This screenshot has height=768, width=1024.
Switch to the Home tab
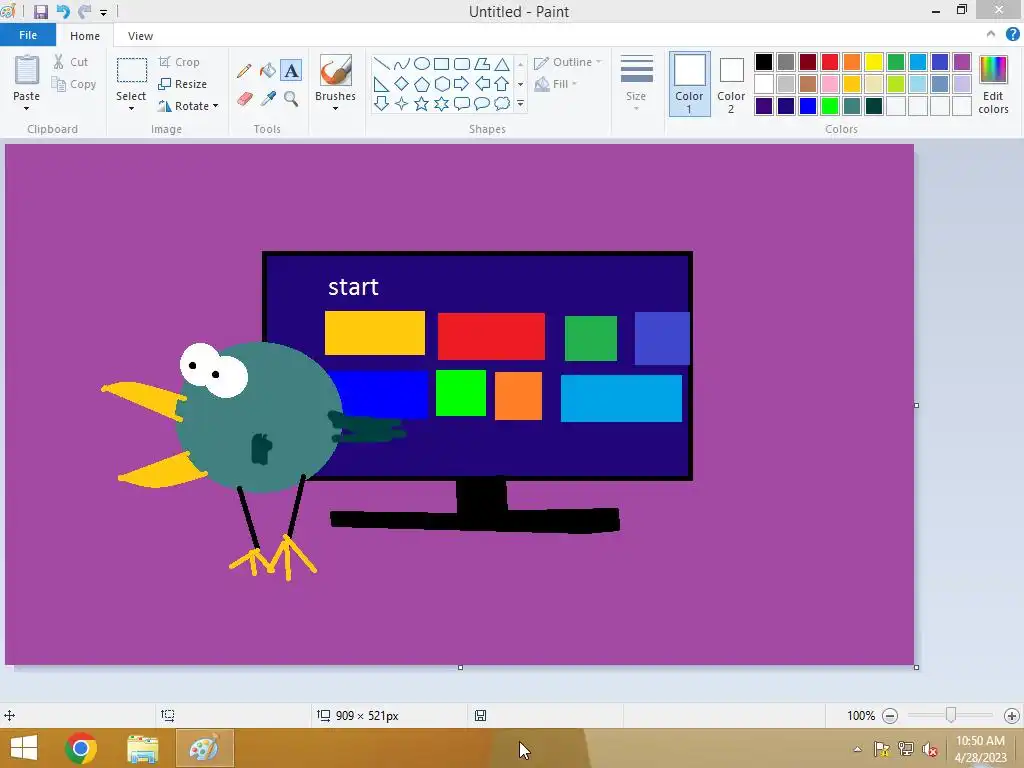85,36
